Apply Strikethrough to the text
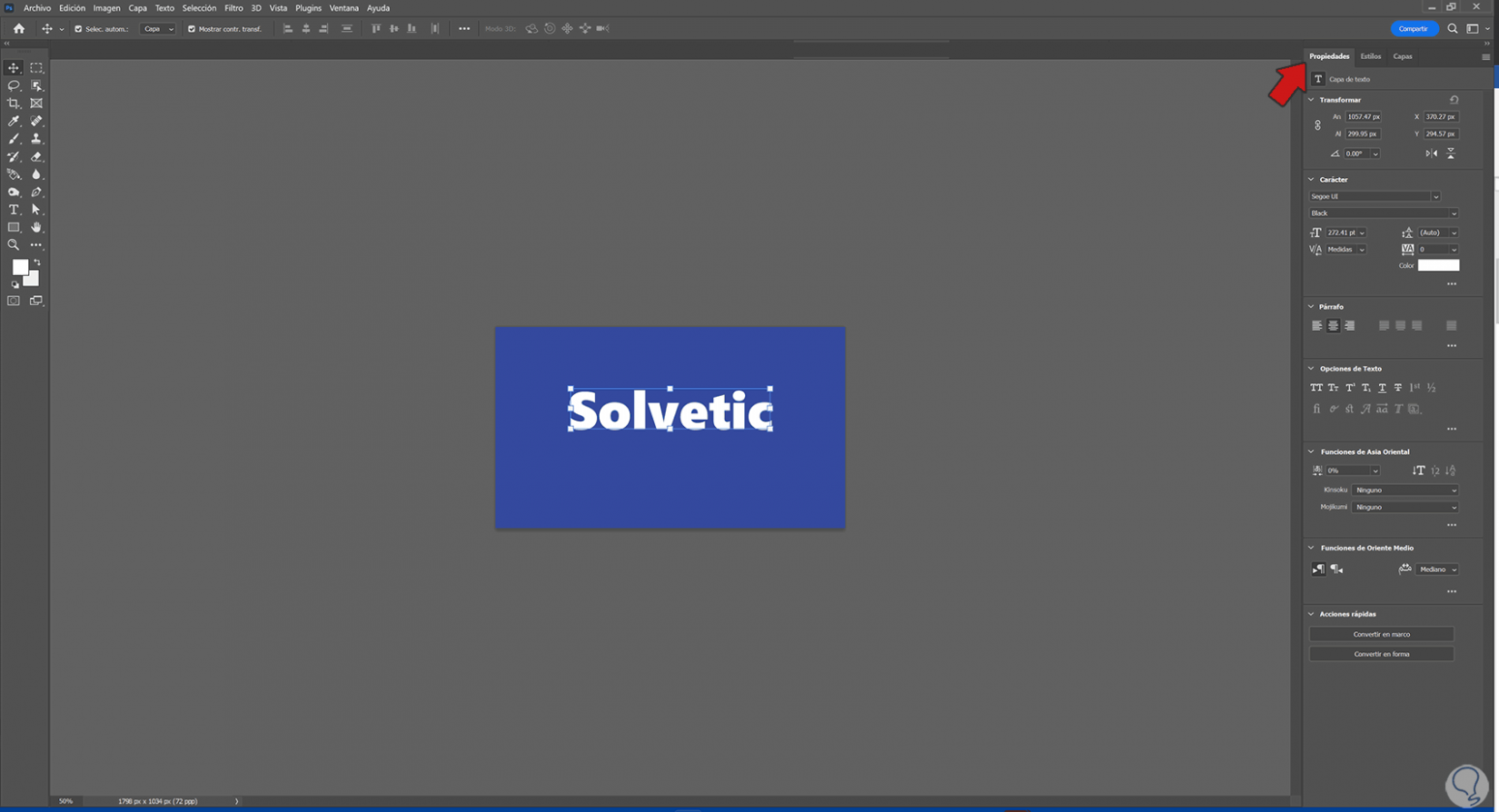The width and height of the screenshot is (1499, 812). coord(1398,388)
